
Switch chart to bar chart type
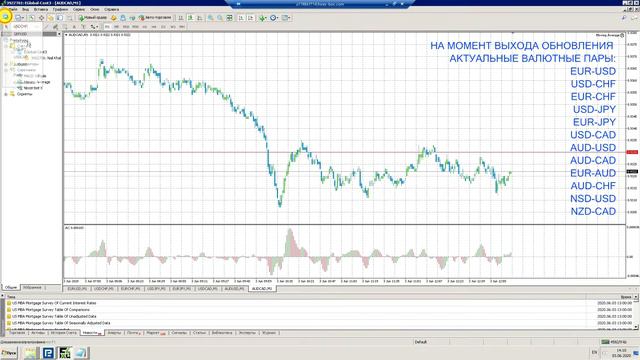pyautogui.click(x=180, y=18)
